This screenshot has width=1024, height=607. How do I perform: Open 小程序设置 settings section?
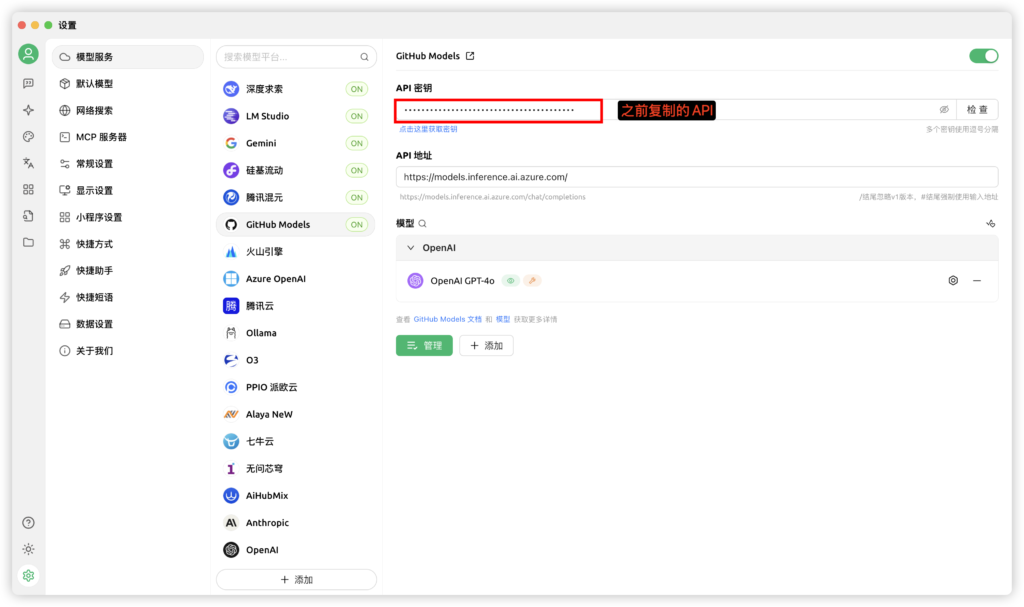click(x=128, y=217)
